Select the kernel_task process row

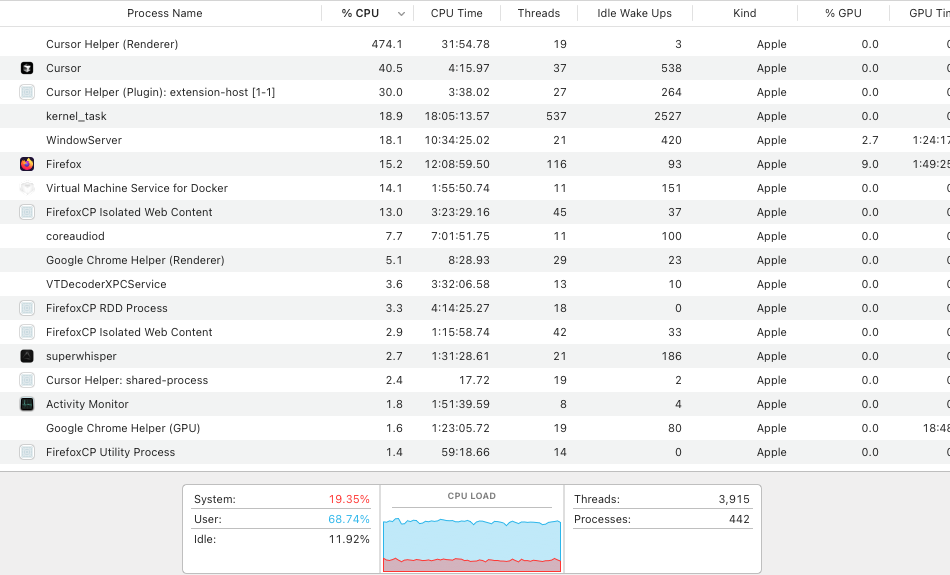click(475, 116)
